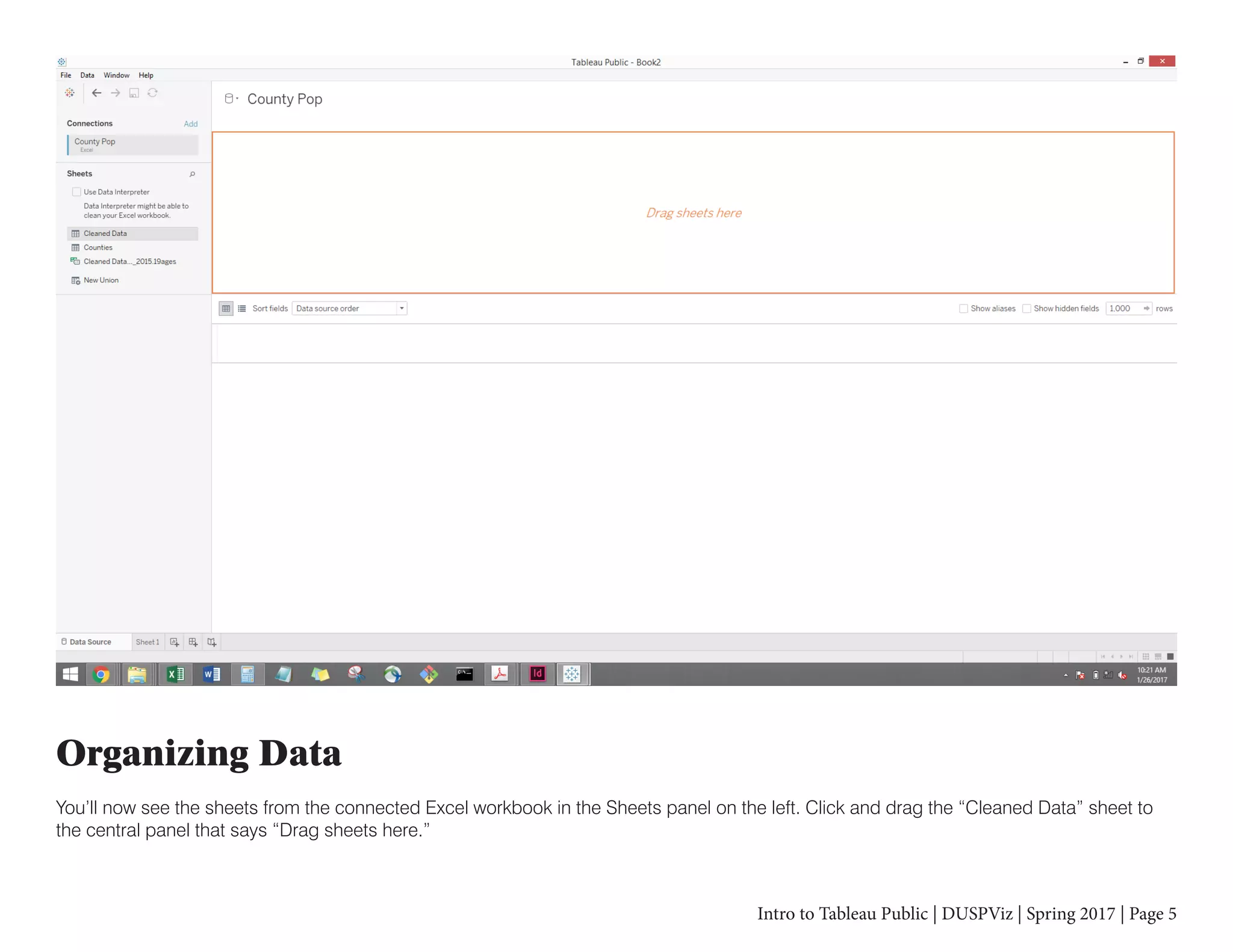Image resolution: width=1233 pixels, height=952 pixels.
Task: Click the Tableau Public taskbar icon
Action: click(x=572, y=675)
